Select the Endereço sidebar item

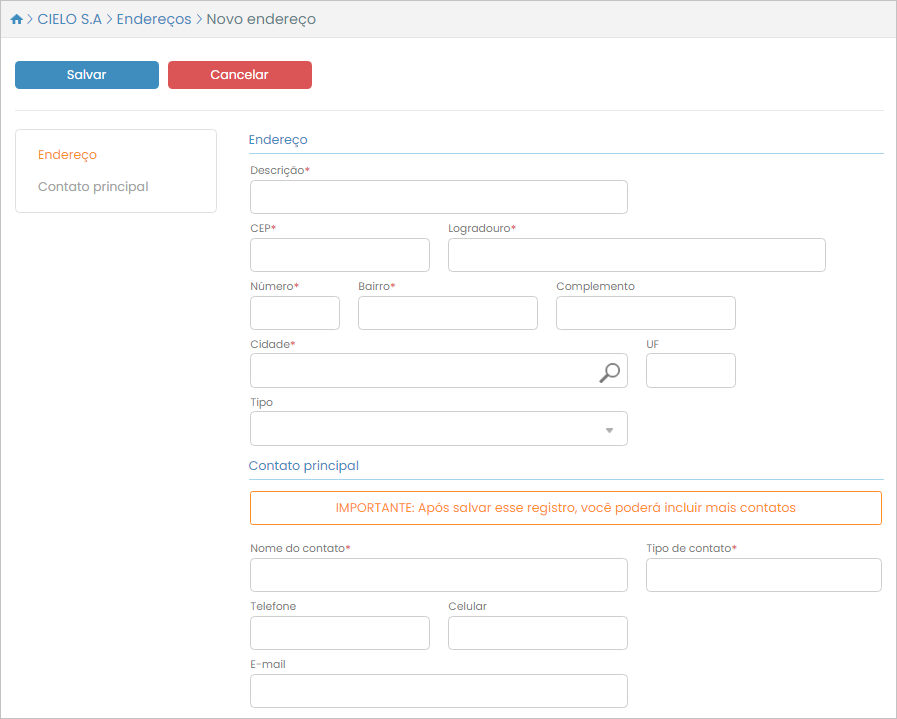pyautogui.click(x=67, y=155)
